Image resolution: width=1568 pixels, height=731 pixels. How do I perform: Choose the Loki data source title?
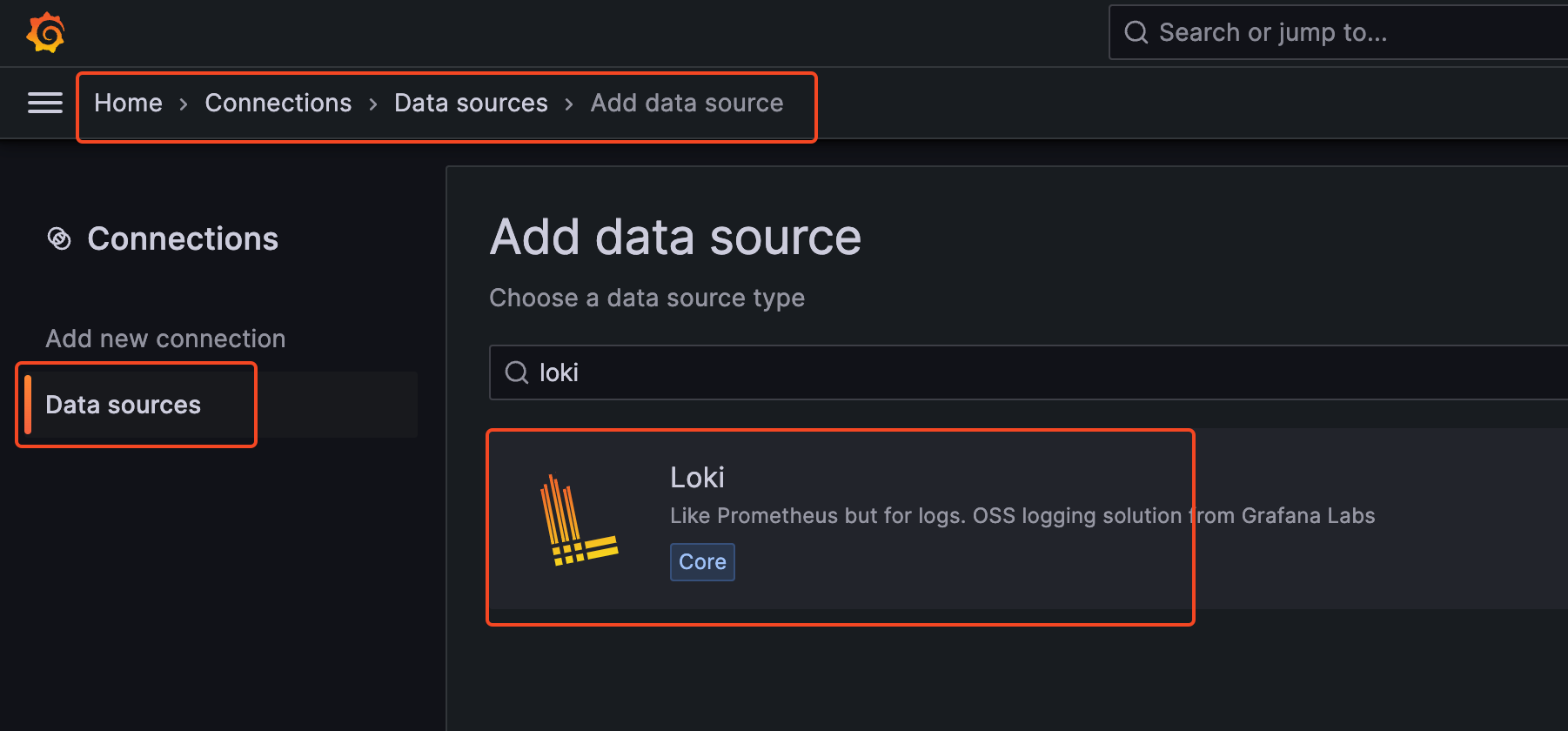(x=697, y=477)
